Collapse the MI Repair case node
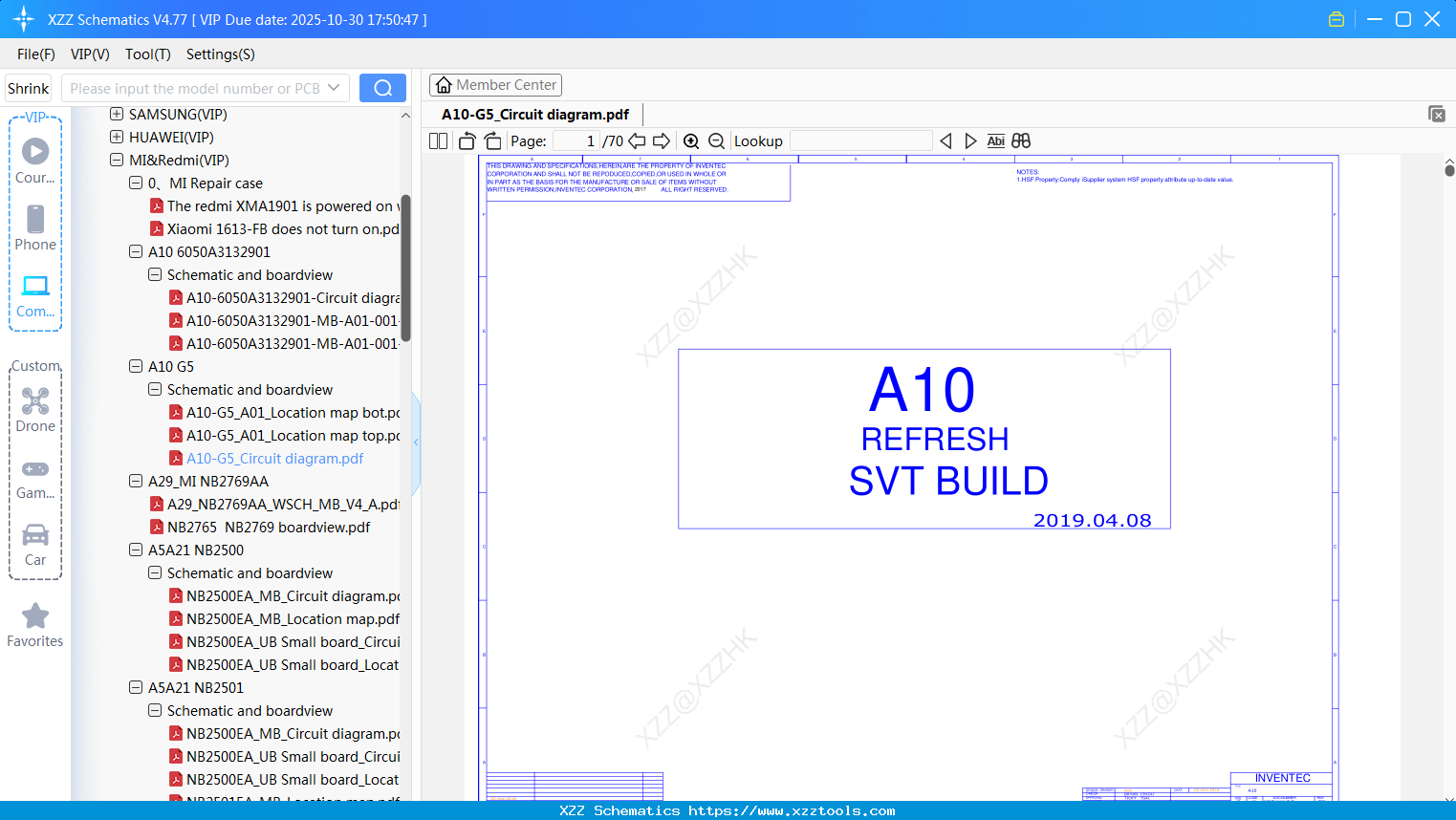Viewport: 1456px width, 820px height. (136, 183)
